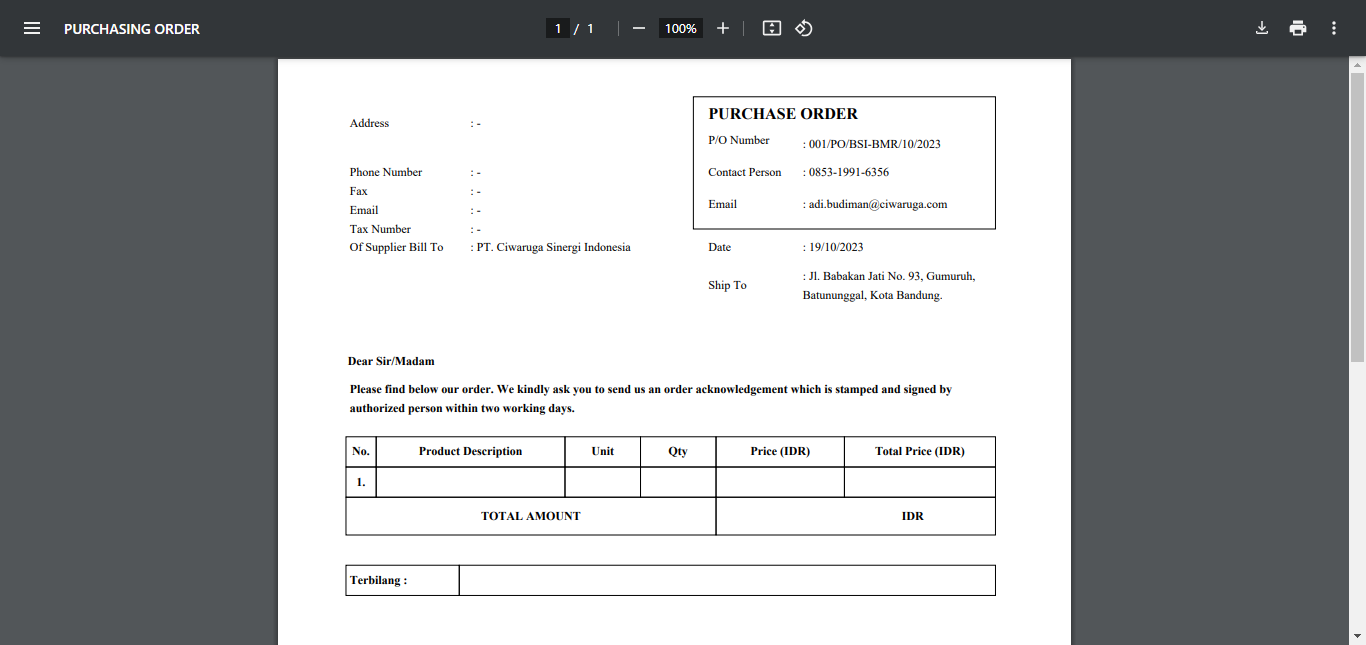Click the Product Description column header
The width and height of the screenshot is (1366, 645).
point(470,451)
